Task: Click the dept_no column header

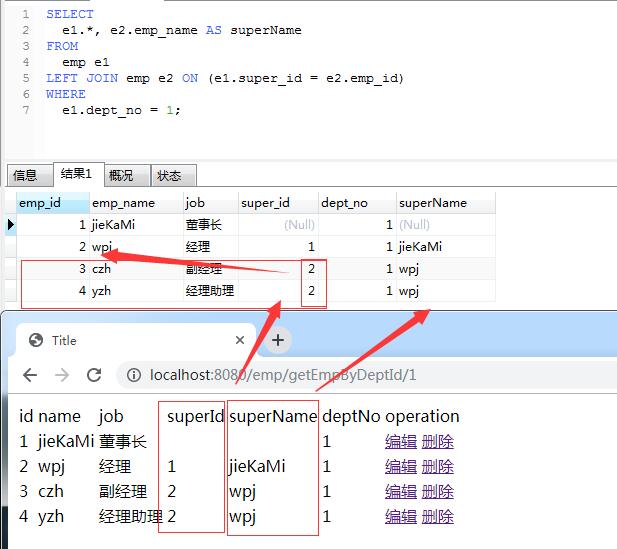Action: pos(357,203)
